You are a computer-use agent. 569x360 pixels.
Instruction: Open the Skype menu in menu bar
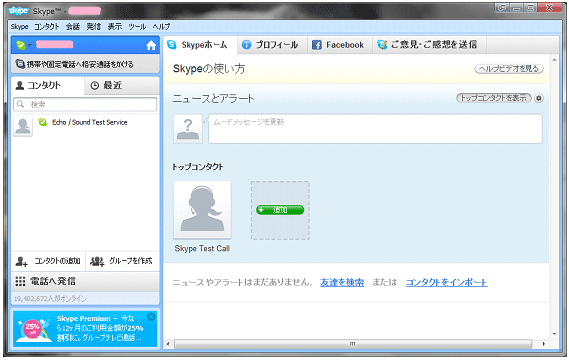19,26
